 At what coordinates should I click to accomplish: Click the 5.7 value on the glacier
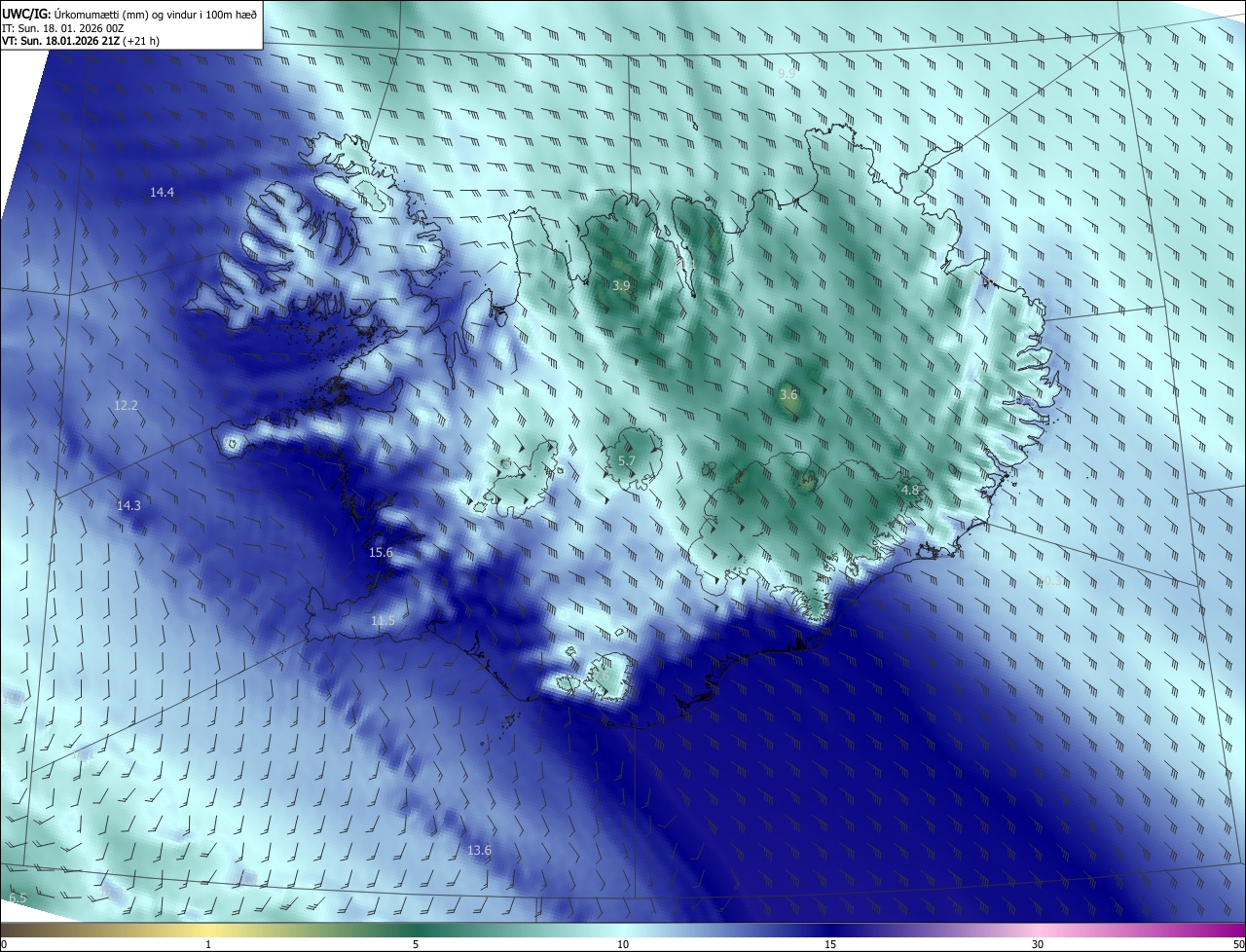point(627,460)
